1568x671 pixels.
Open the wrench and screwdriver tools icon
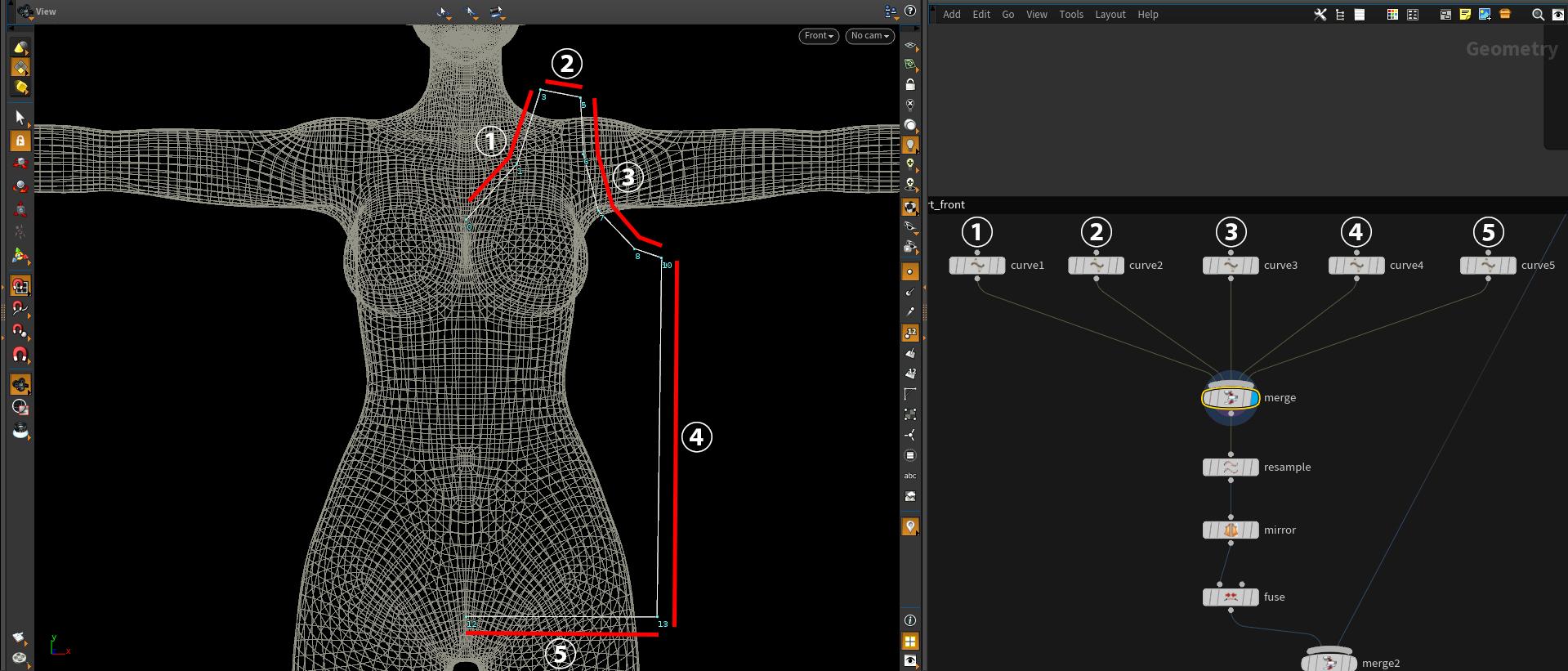1320,15
